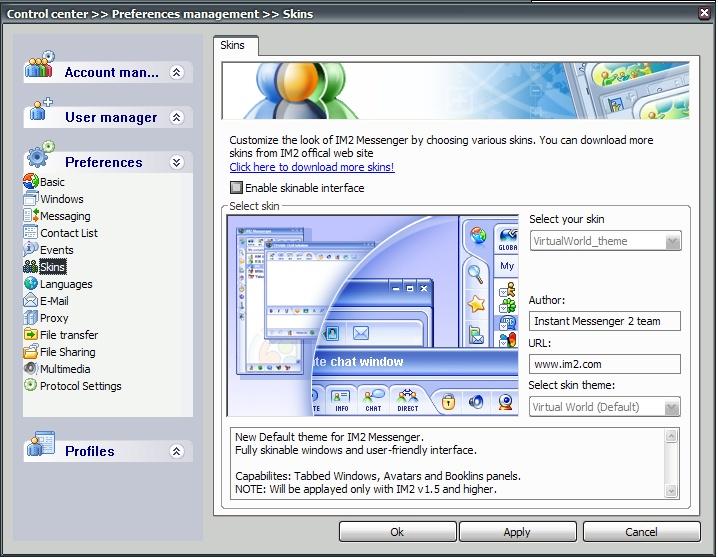Click here to download more skins link
718x558 pixels.
tap(312, 167)
